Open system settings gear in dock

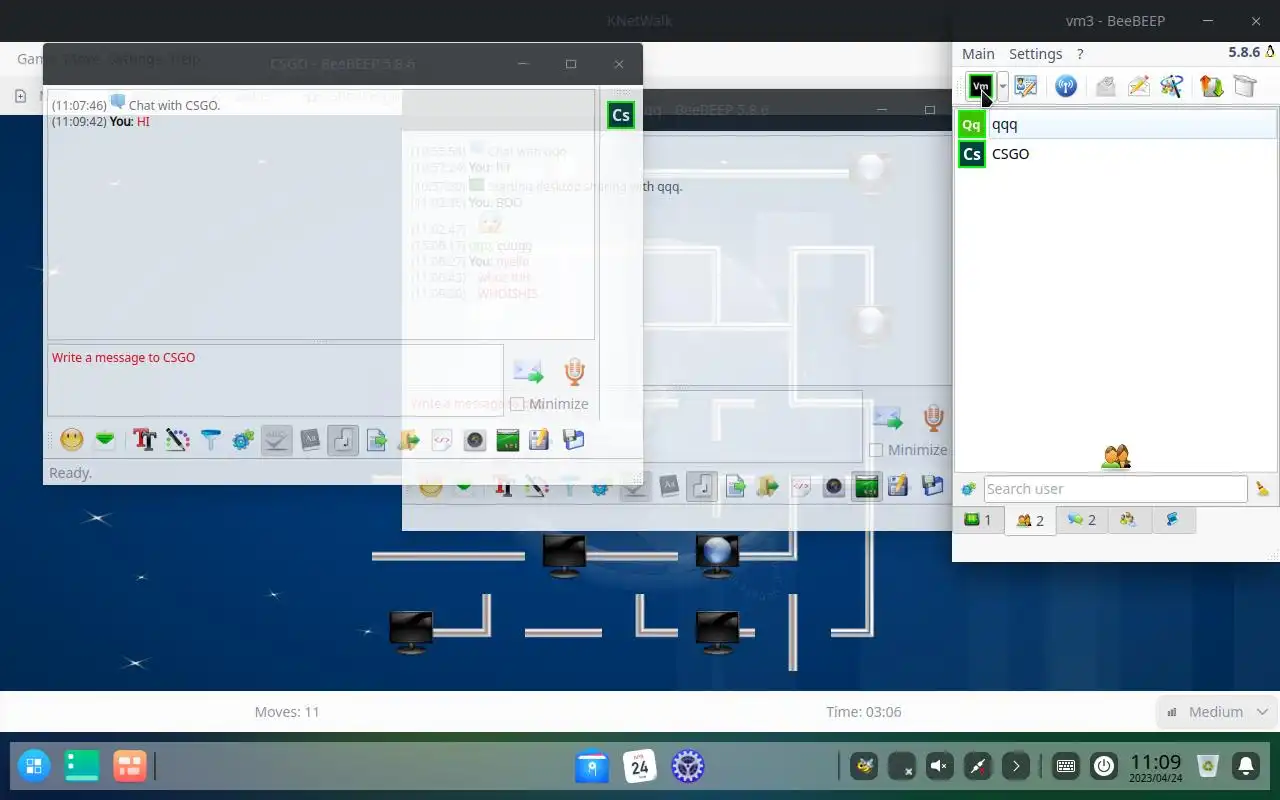coord(687,766)
